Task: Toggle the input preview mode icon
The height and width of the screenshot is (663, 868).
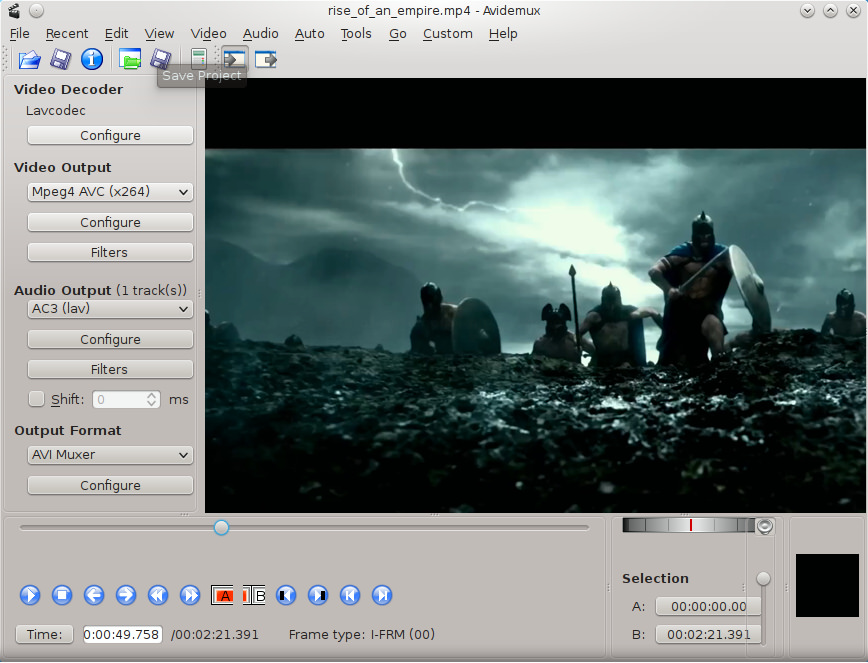Action: [235, 59]
